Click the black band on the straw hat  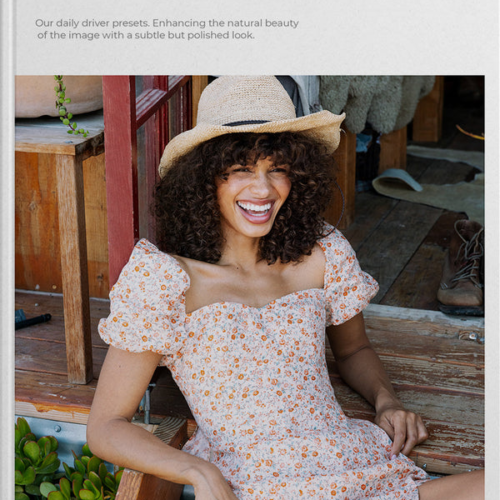point(246,123)
